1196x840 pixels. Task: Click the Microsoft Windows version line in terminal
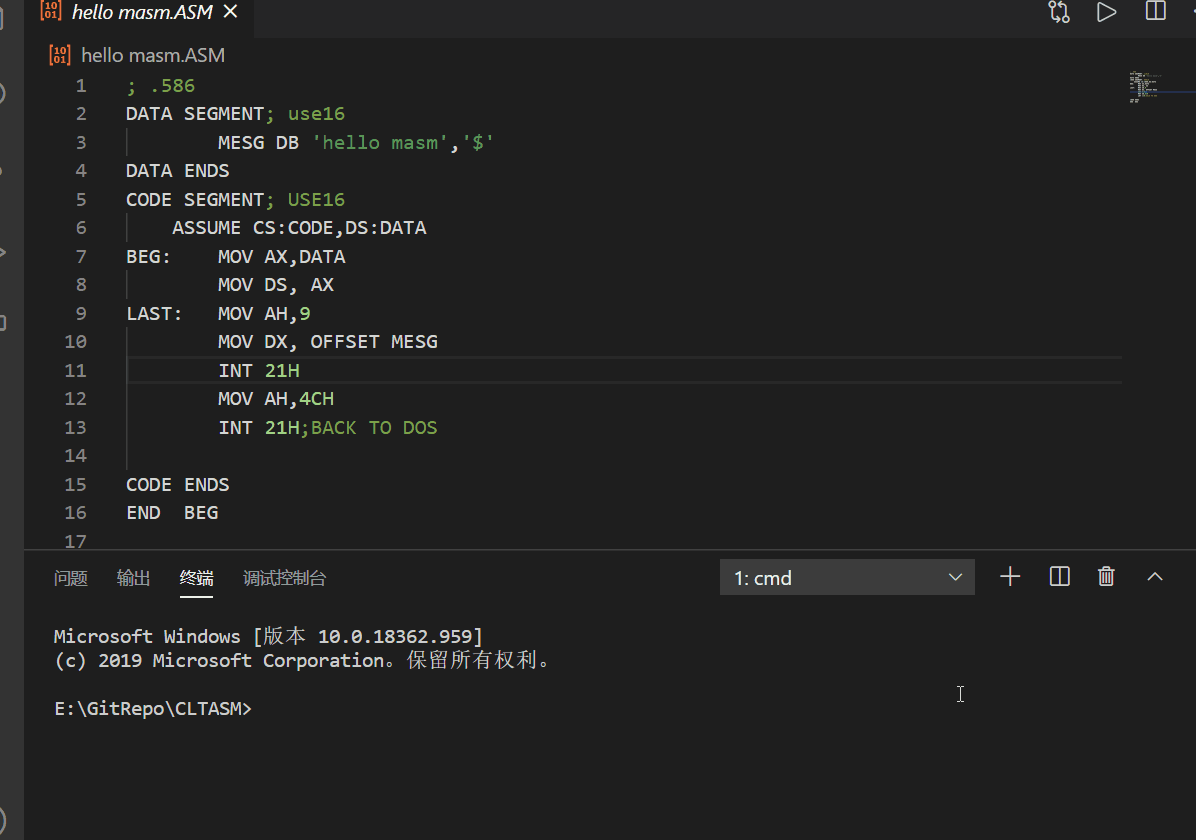click(x=268, y=636)
